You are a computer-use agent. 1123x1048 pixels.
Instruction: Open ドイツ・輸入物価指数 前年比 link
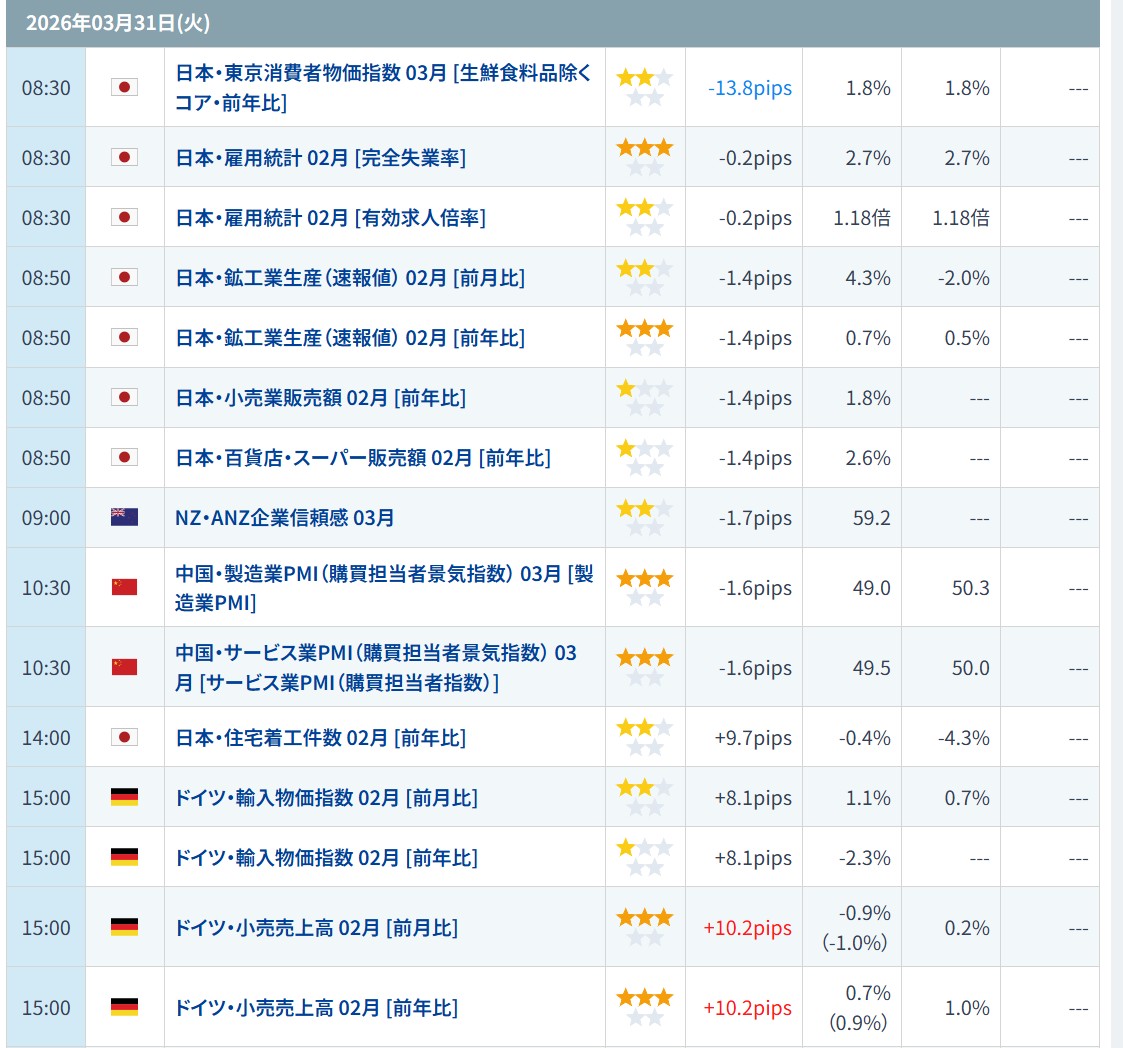coord(326,857)
